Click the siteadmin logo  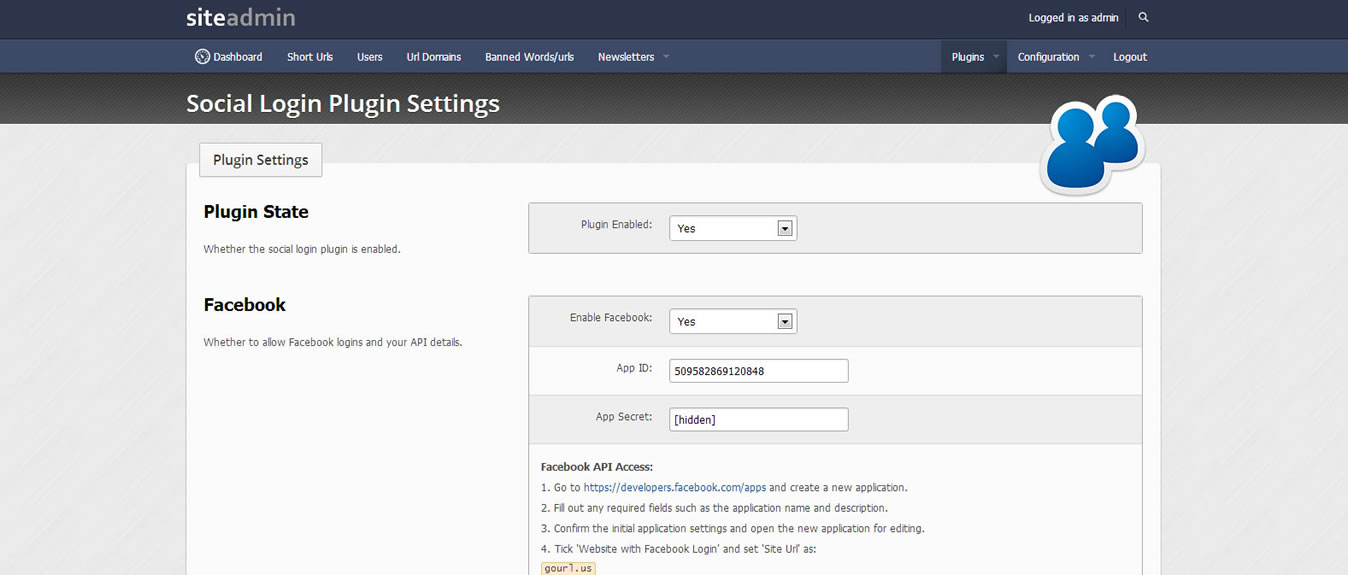pyautogui.click(x=240, y=18)
